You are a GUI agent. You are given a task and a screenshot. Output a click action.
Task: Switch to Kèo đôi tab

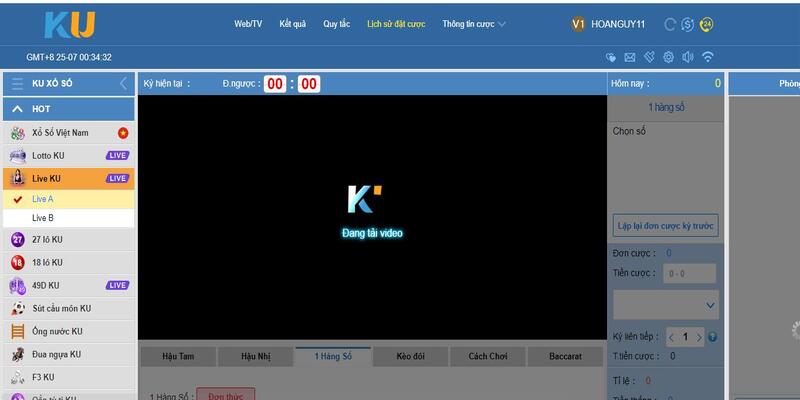[410, 357]
